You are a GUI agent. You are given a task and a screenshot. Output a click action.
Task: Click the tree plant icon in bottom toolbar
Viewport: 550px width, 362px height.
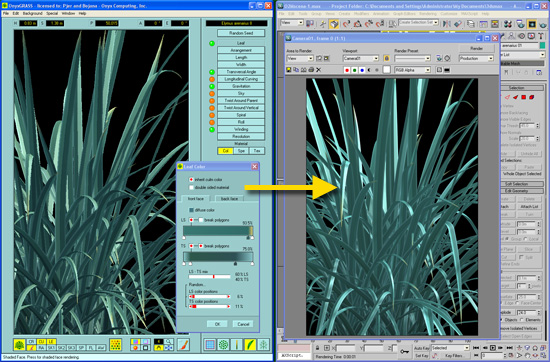coord(19,344)
